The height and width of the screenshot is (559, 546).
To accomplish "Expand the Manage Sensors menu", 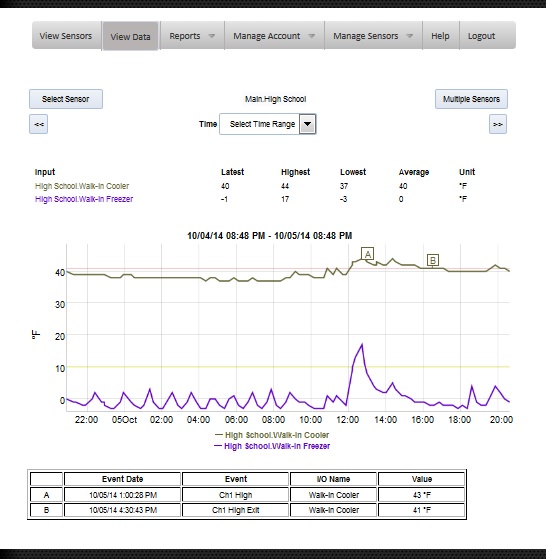I will [x=373, y=36].
